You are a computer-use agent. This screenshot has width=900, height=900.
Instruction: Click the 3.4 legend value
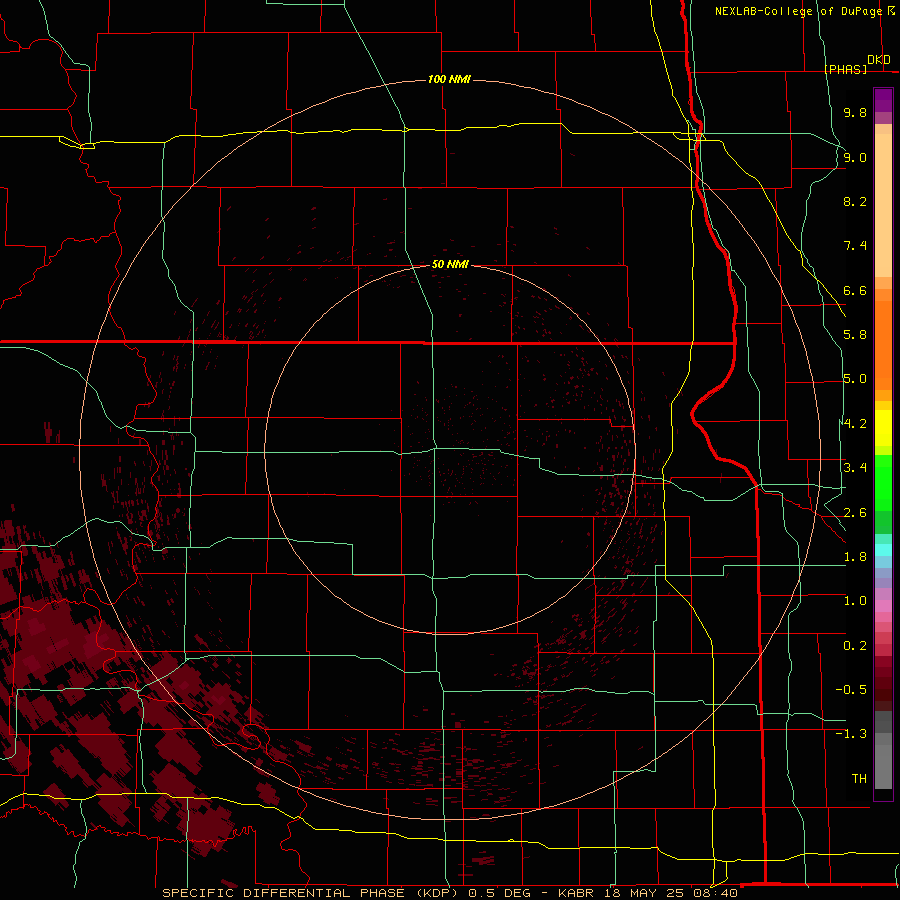tap(855, 468)
